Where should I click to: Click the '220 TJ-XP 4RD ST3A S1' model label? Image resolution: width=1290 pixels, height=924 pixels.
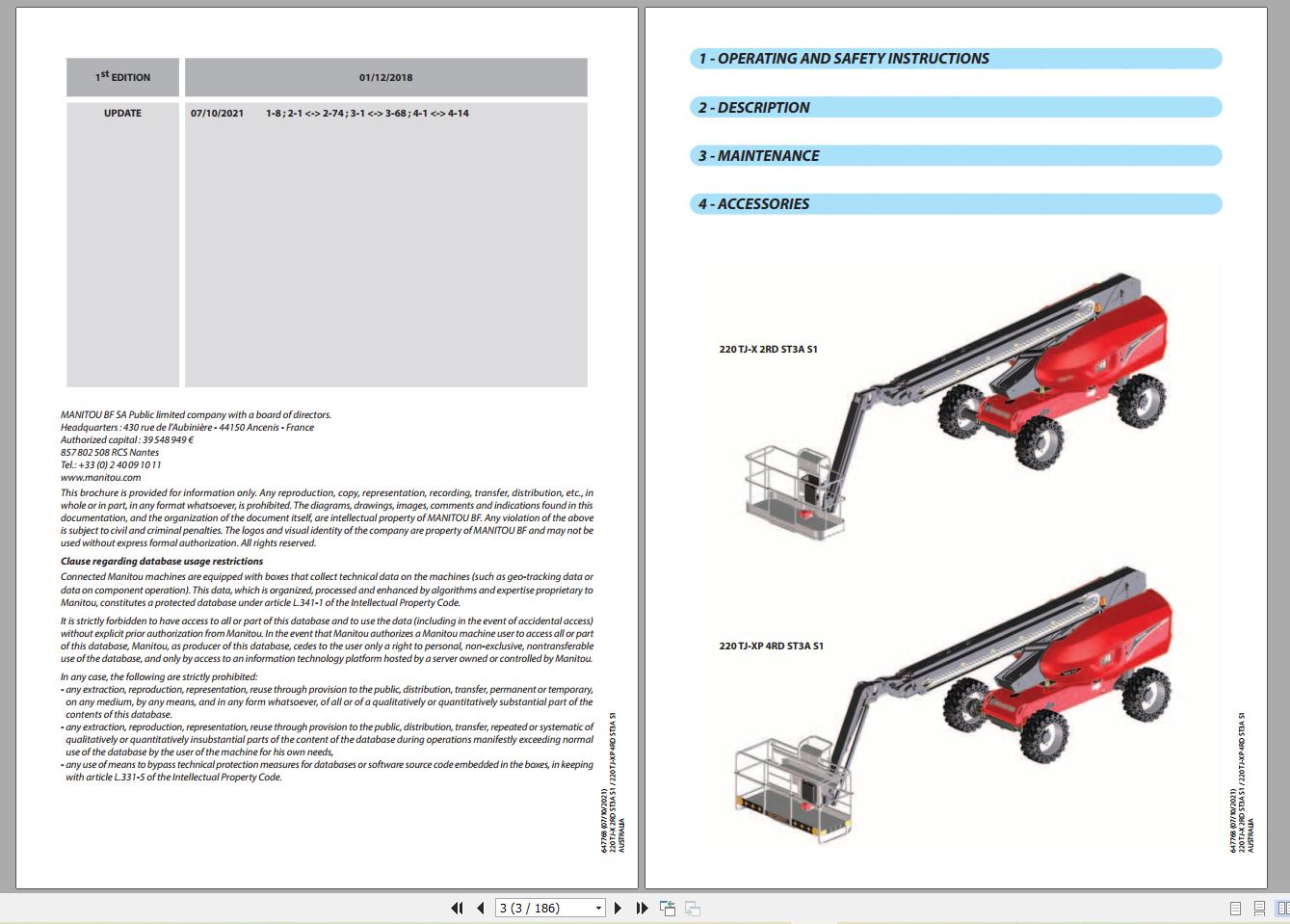(x=771, y=646)
